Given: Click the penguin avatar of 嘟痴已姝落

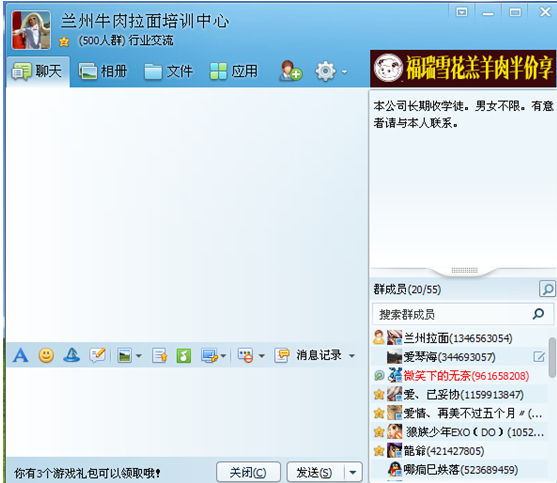Looking at the screenshot, I should tap(394, 470).
